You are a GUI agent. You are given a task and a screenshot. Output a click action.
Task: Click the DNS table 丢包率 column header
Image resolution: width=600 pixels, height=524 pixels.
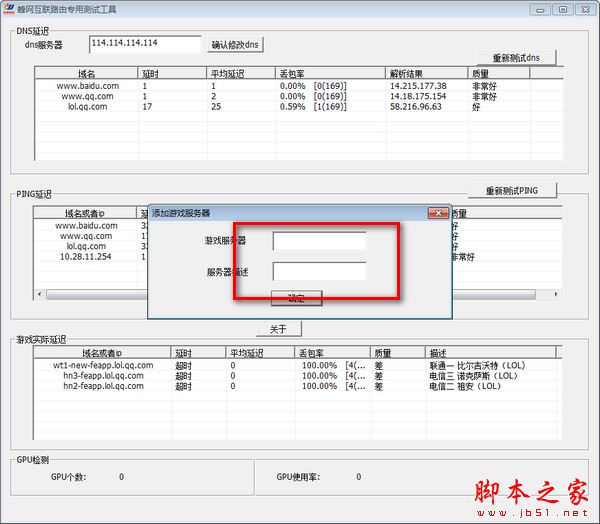coord(330,73)
